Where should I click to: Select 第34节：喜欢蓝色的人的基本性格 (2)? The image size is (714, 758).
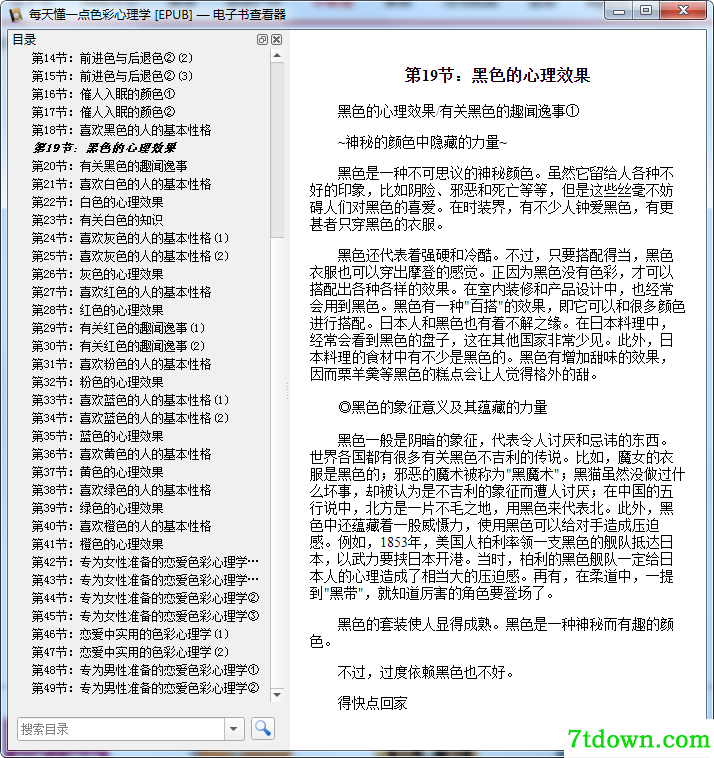(x=130, y=418)
